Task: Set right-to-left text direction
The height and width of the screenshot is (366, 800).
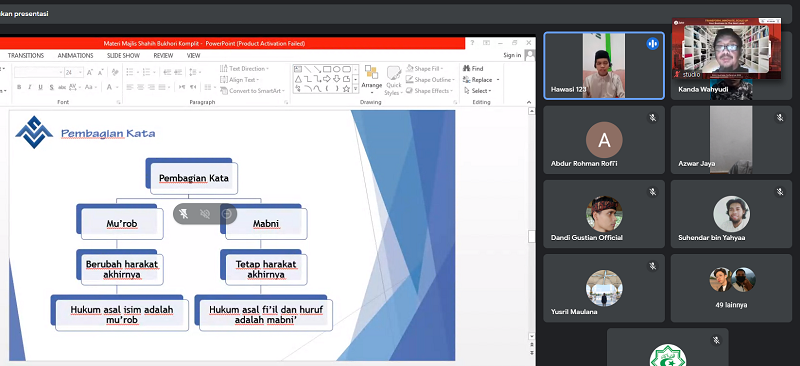Action: pos(193,87)
